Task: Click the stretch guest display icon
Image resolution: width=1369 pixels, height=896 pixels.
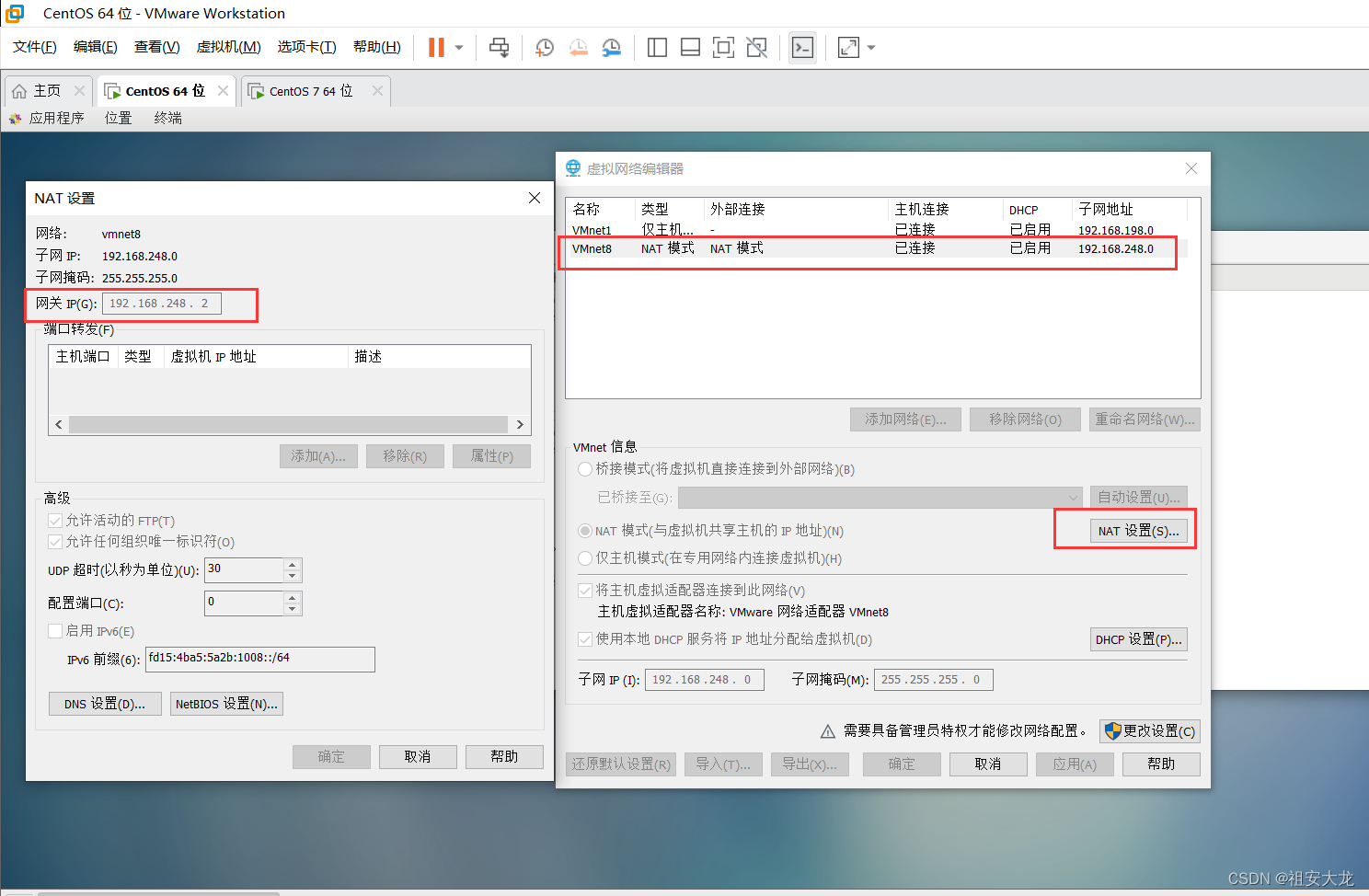Action: 848,47
